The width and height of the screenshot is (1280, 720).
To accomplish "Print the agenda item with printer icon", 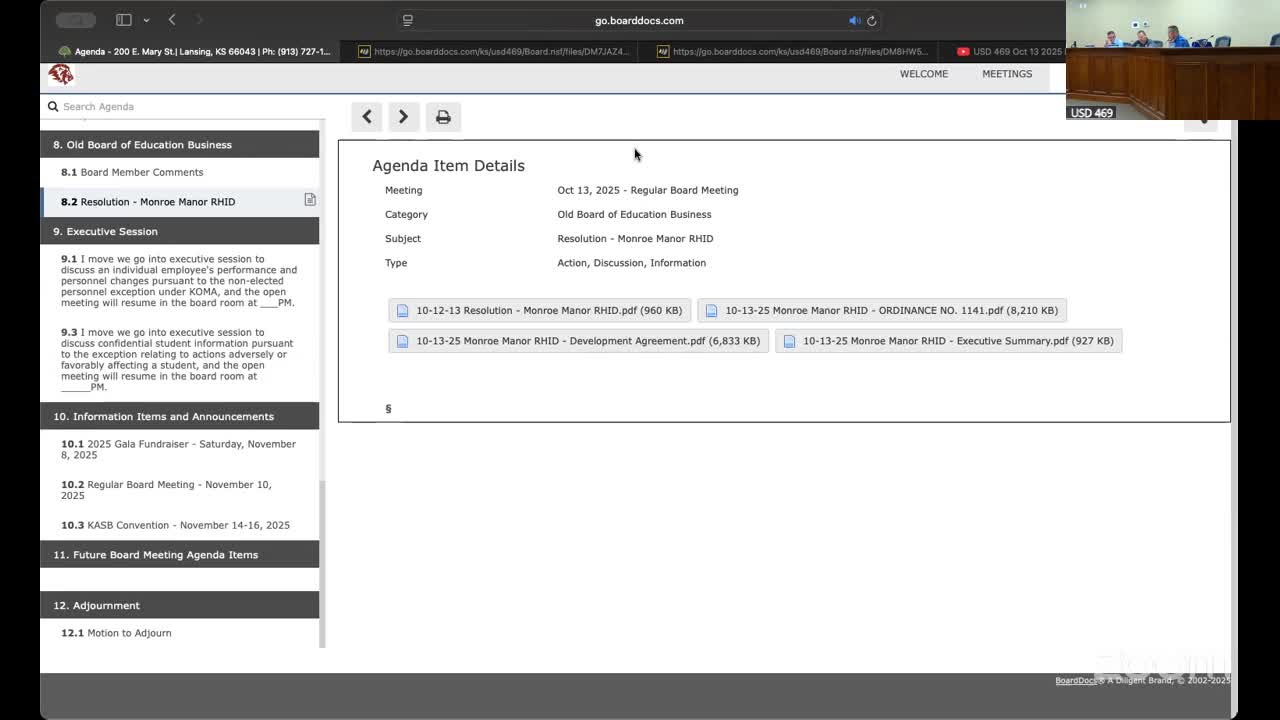I will click(443, 117).
